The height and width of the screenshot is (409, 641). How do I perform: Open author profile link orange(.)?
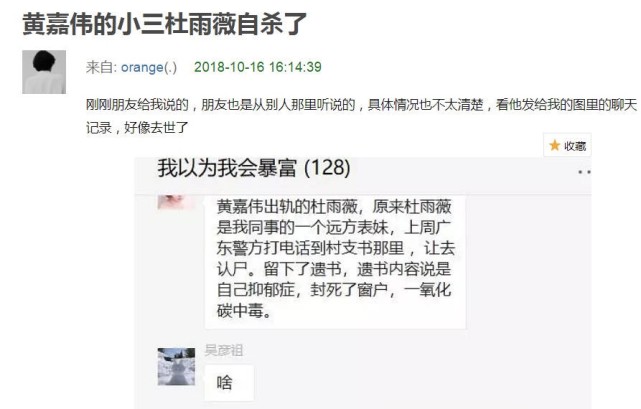point(149,67)
